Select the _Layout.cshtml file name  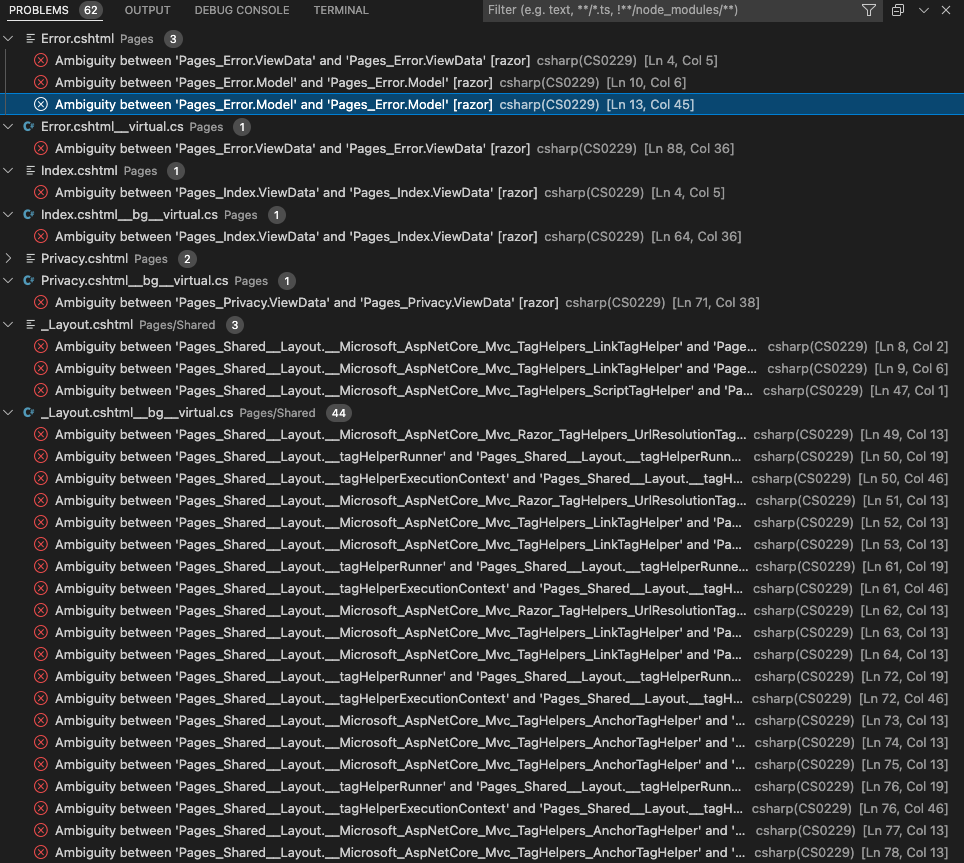tap(87, 325)
